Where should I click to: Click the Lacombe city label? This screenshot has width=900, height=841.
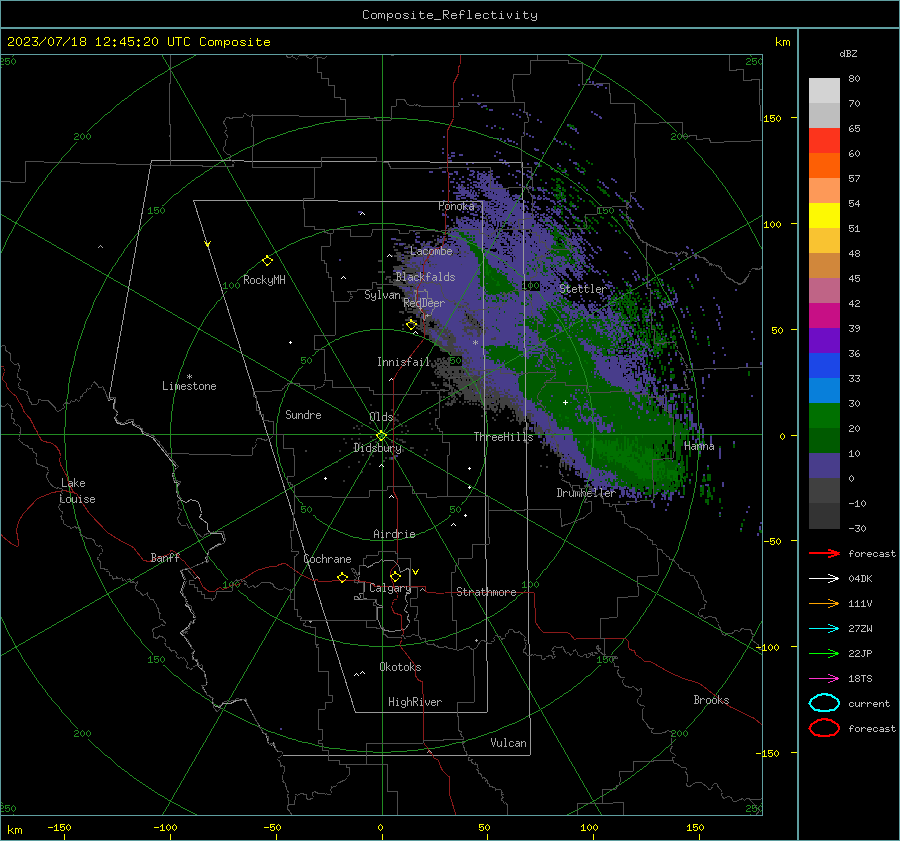pos(431,251)
